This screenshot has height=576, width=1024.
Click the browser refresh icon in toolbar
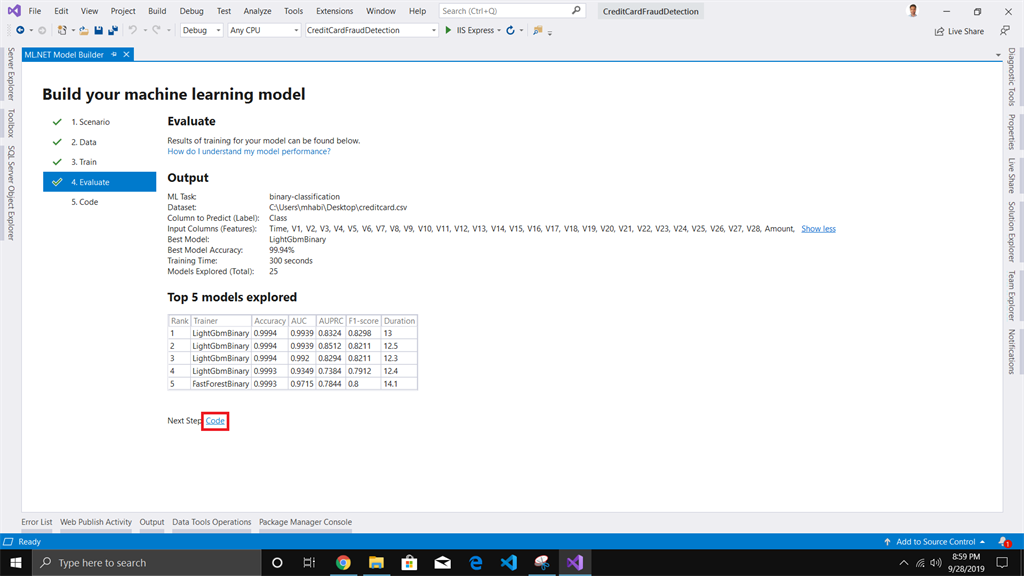coord(510,30)
